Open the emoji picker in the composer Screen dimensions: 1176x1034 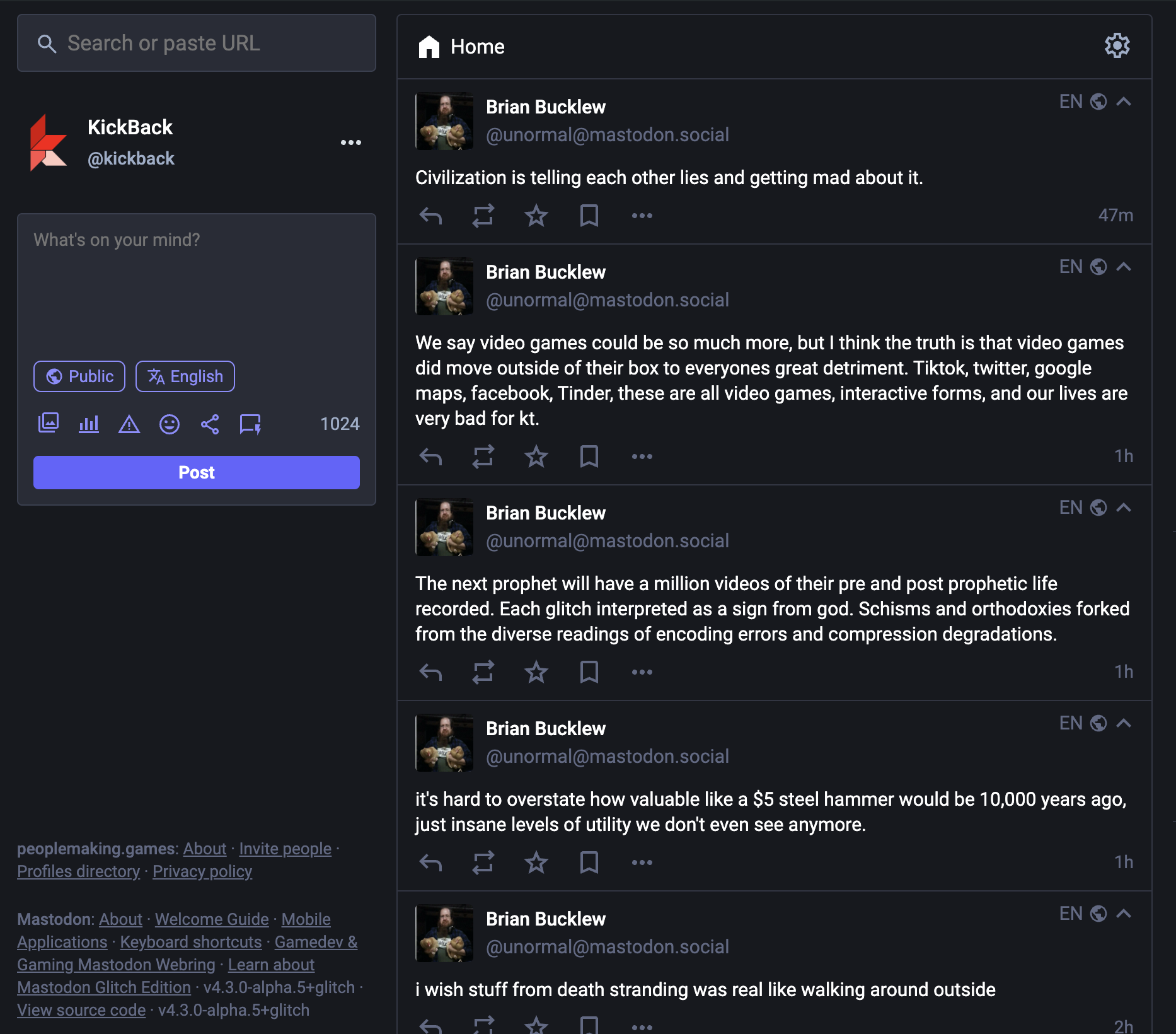point(170,424)
